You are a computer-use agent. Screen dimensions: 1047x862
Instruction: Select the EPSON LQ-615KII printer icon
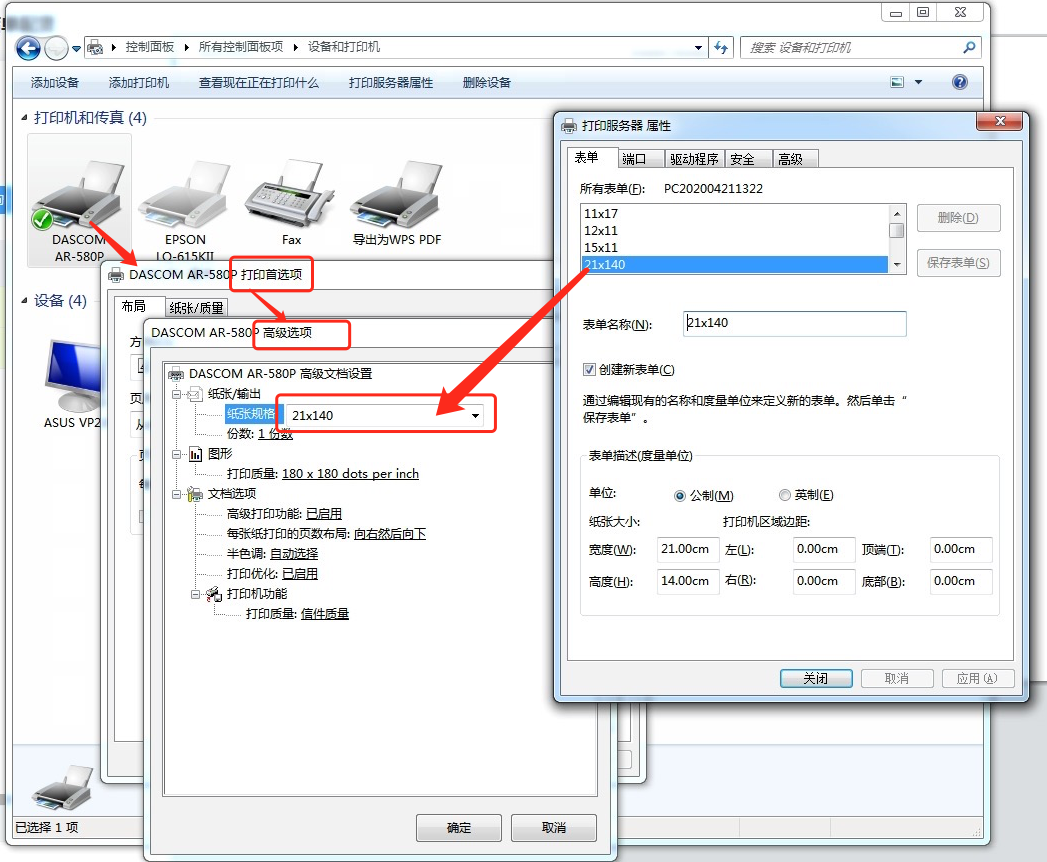(185, 195)
